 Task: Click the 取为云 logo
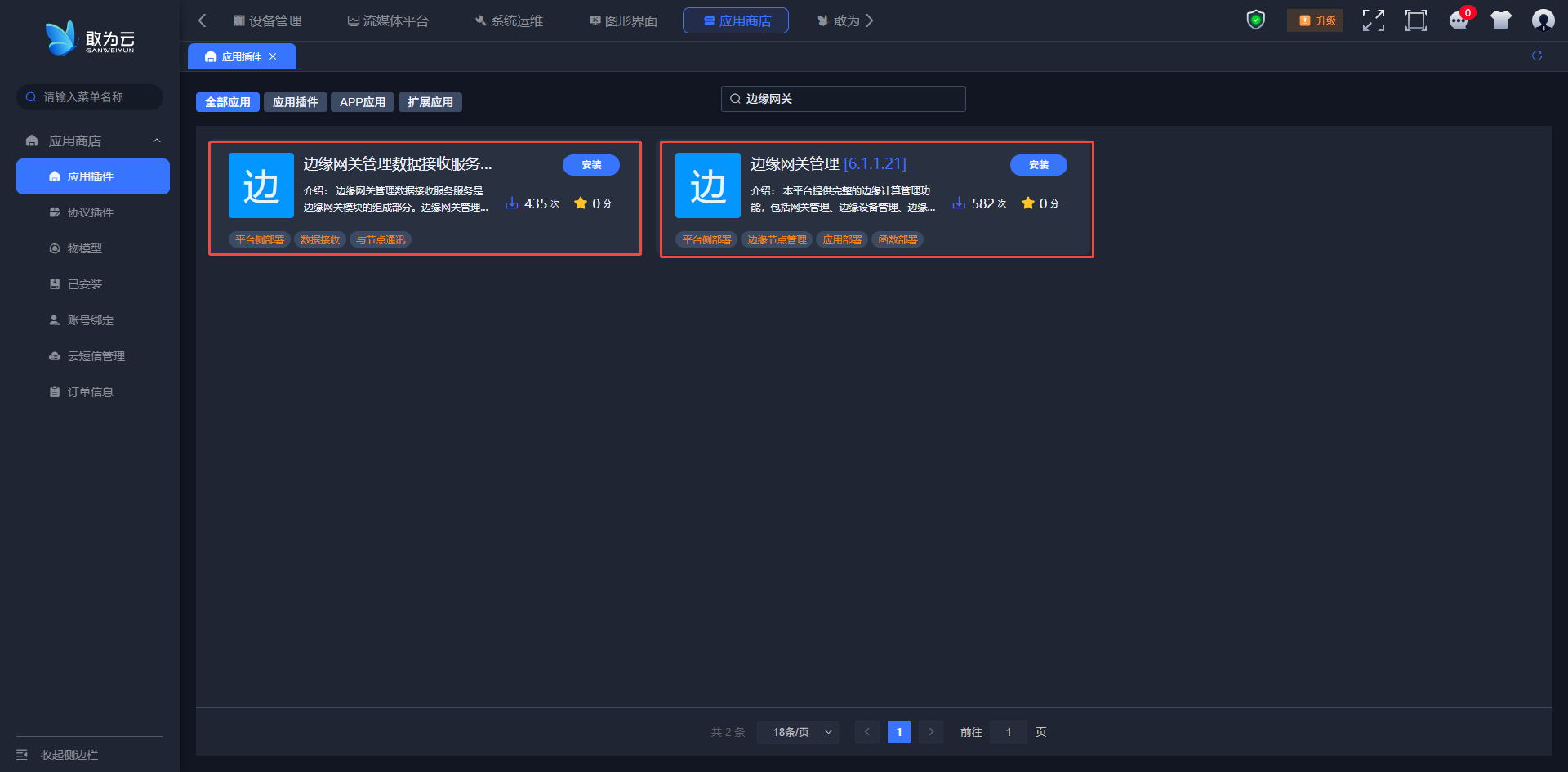[90, 38]
